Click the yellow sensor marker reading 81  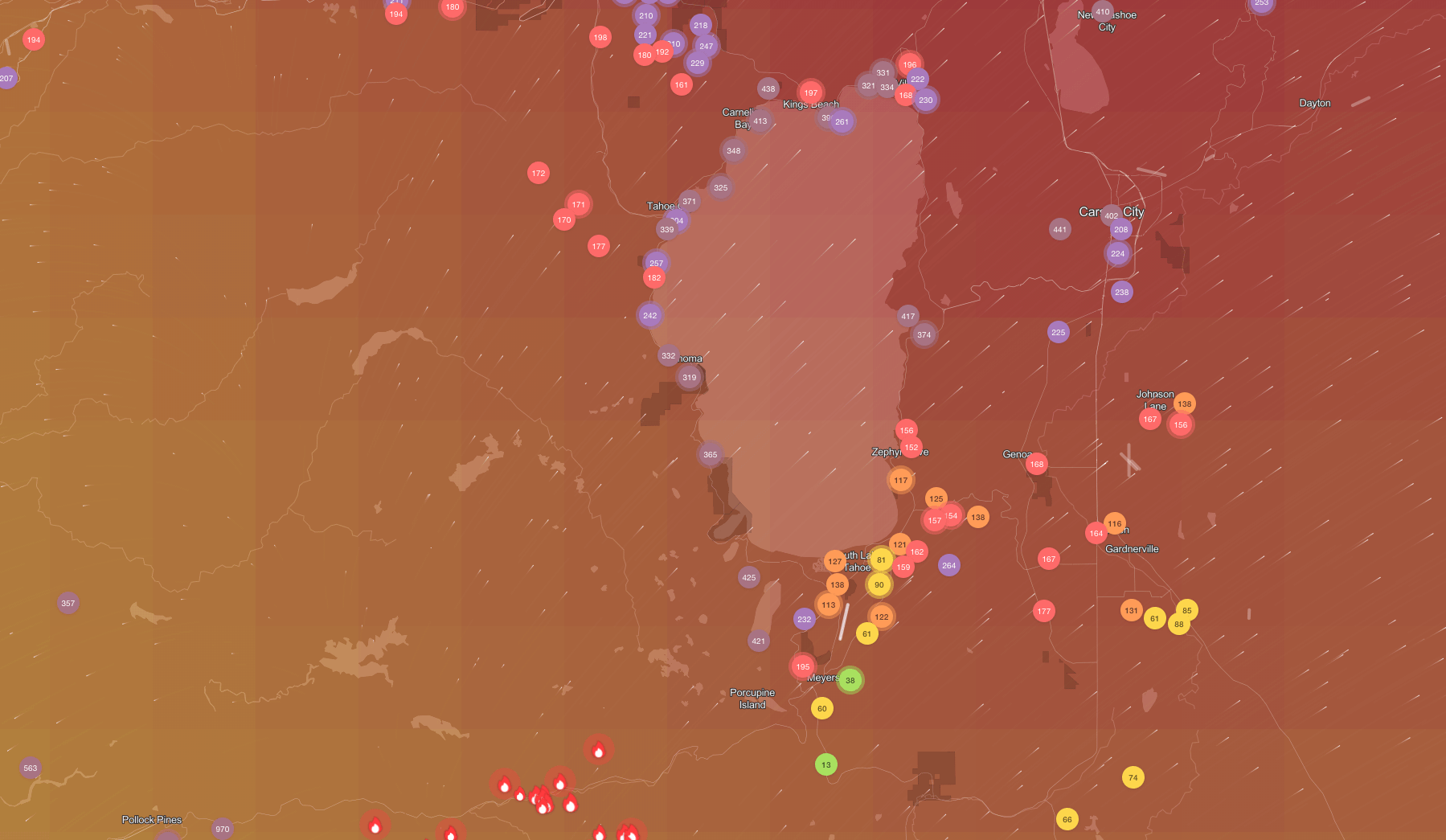[882, 560]
